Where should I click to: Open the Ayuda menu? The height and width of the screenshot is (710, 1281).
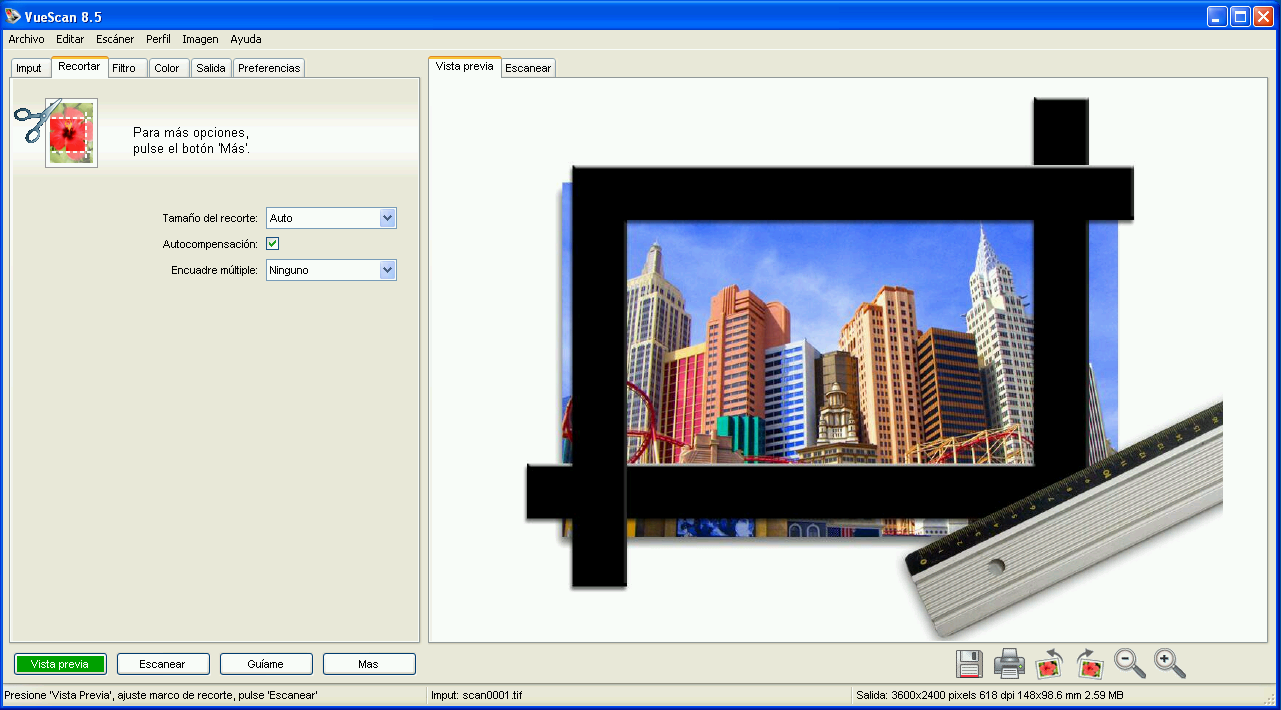(x=246, y=40)
